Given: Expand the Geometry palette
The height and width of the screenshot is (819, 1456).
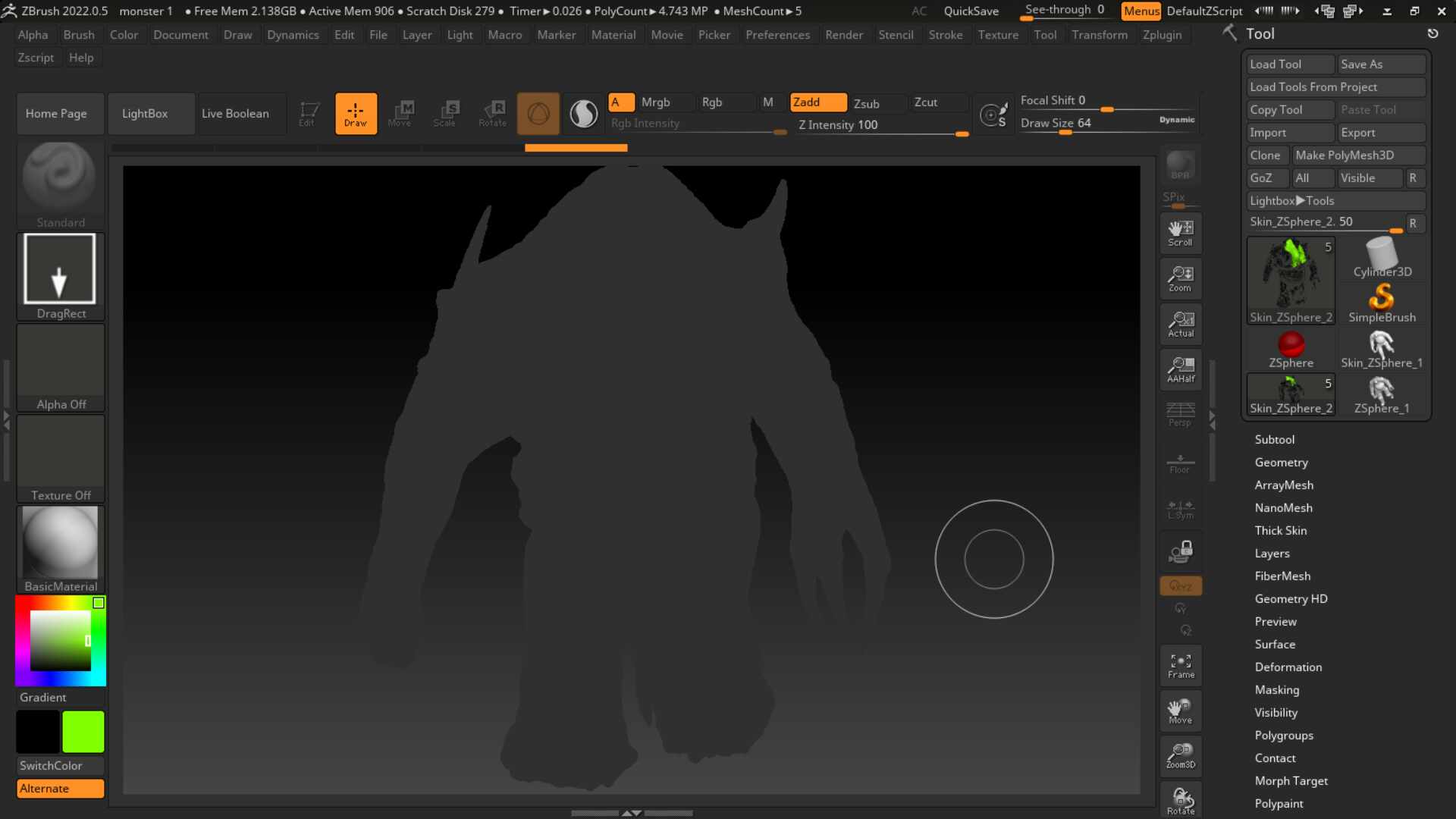Looking at the screenshot, I should tap(1281, 463).
